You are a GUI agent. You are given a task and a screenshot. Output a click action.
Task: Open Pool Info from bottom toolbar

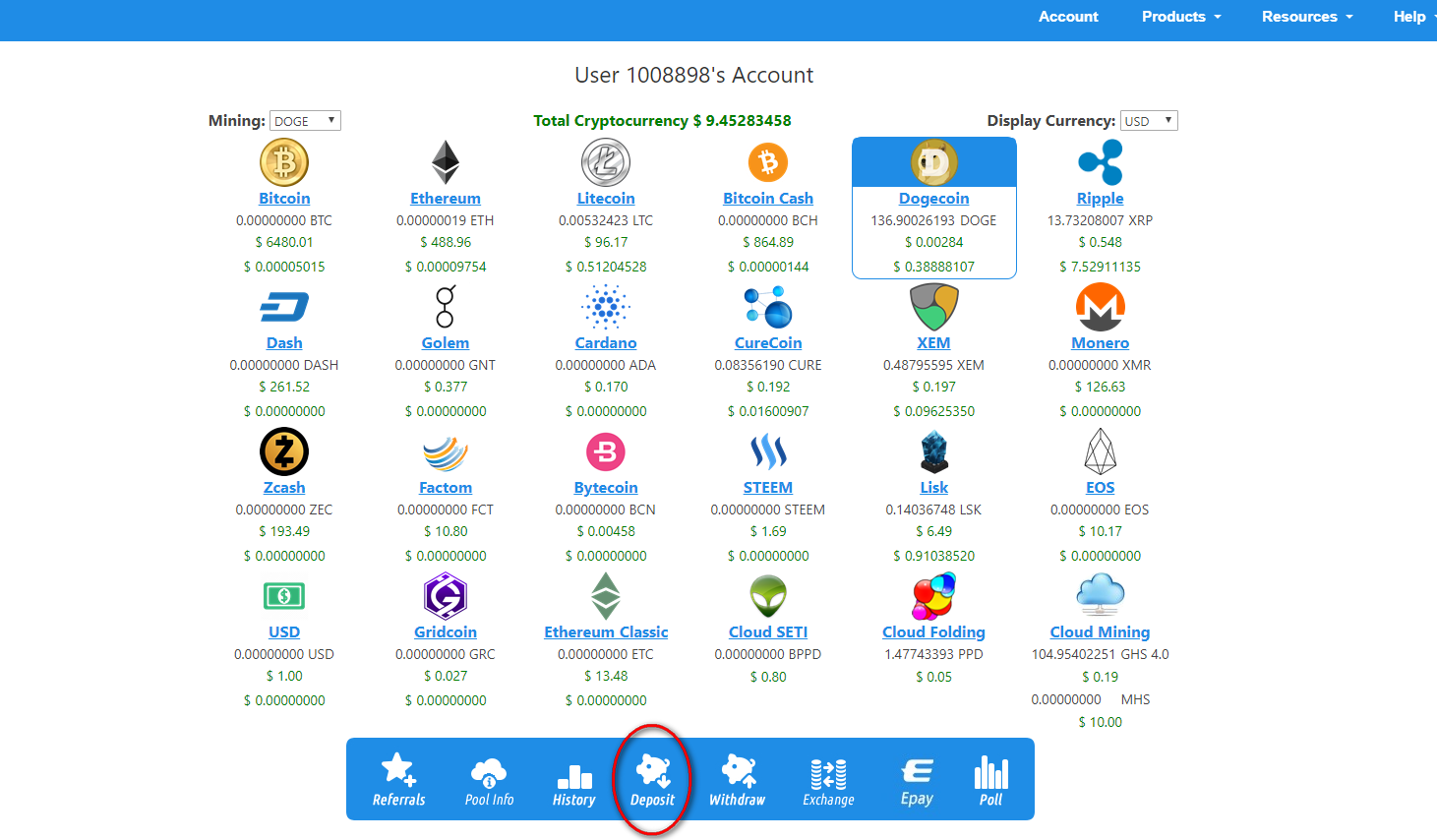tap(489, 780)
